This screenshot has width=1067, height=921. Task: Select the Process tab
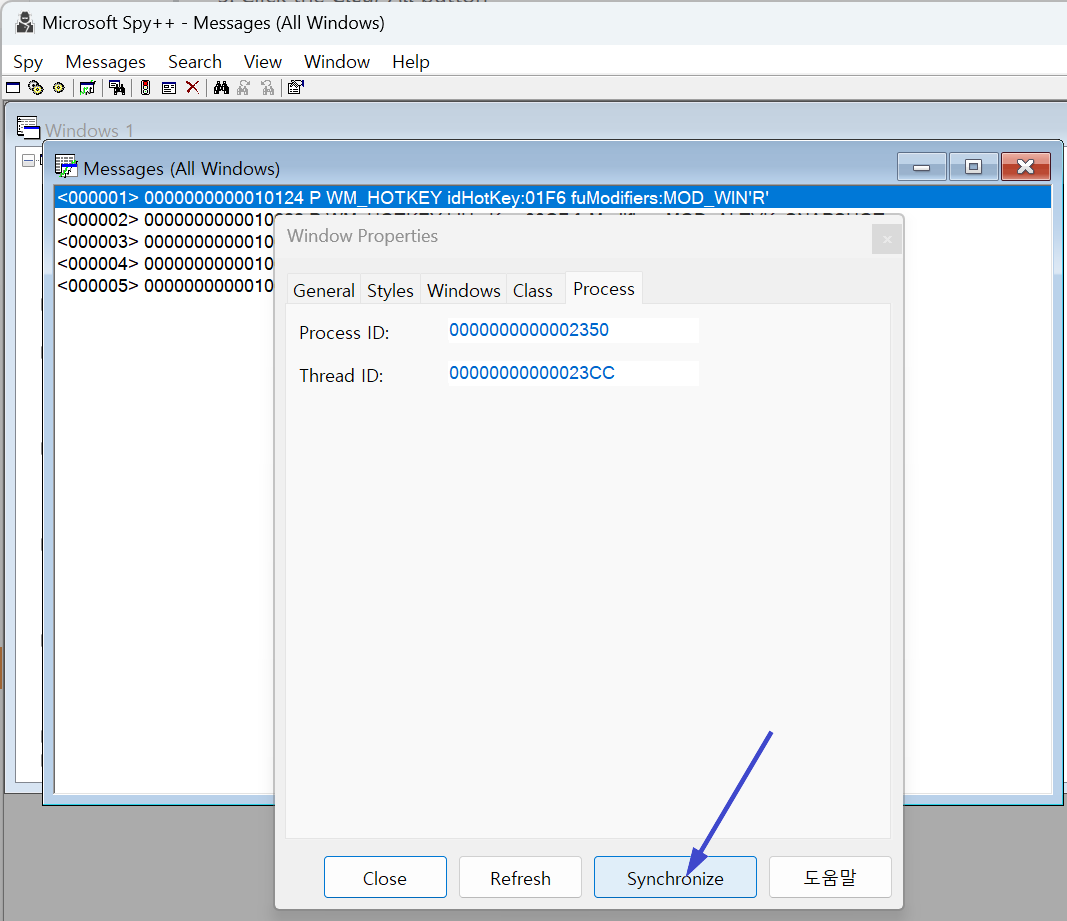[604, 289]
